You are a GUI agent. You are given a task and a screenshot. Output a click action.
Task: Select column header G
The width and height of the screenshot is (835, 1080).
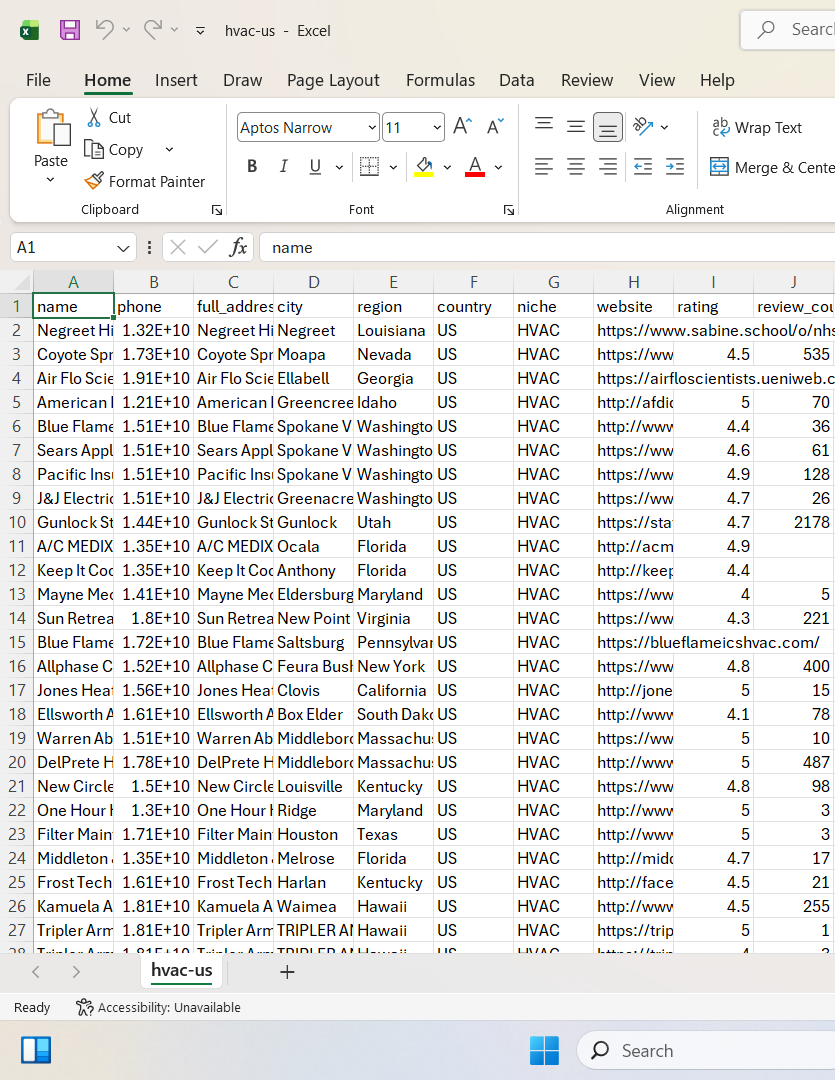(553, 282)
